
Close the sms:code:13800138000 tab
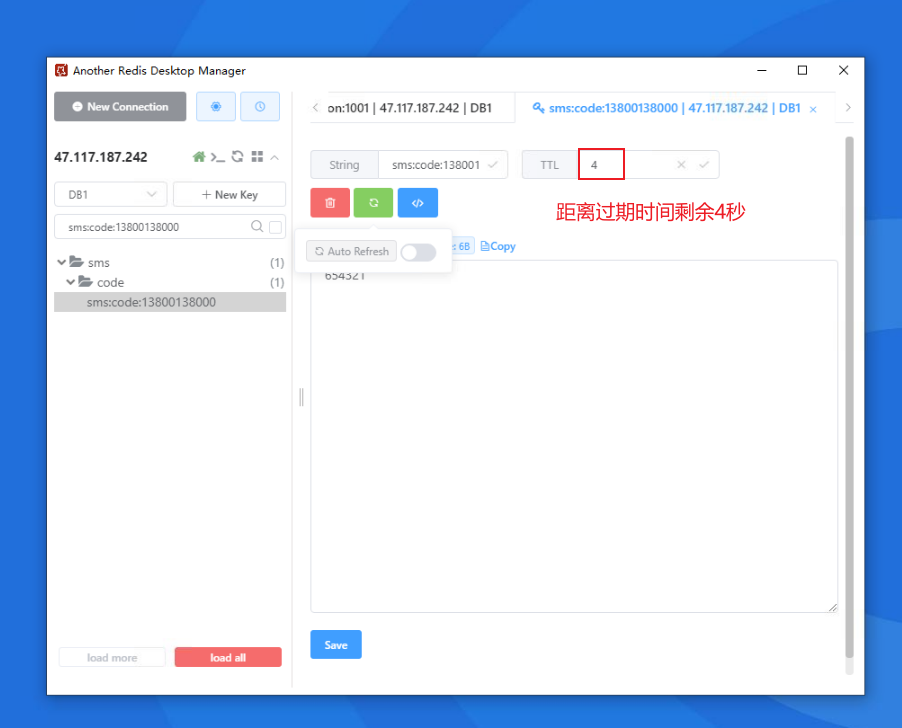point(813,109)
